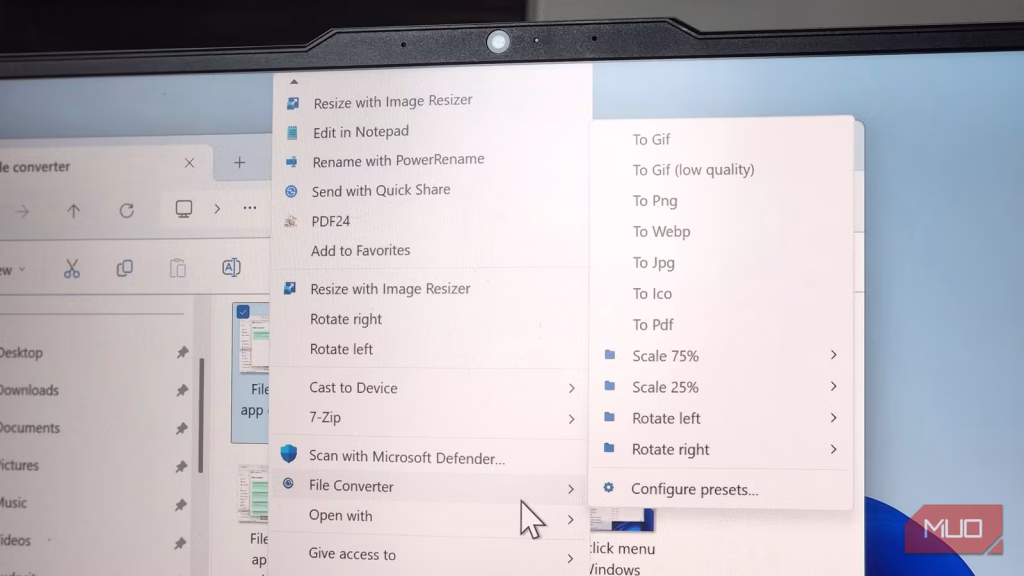Expand the Scale 75% submenu
The height and width of the screenshot is (576, 1024).
[x=833, y=355]
